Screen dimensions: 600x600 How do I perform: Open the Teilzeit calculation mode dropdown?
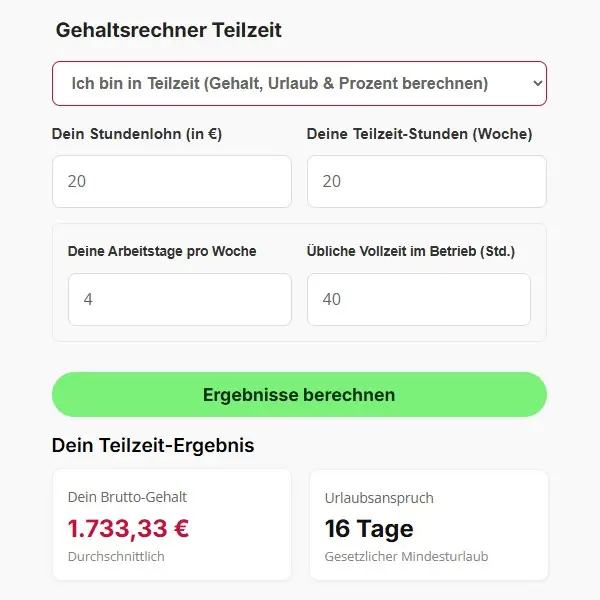[299, 83]
